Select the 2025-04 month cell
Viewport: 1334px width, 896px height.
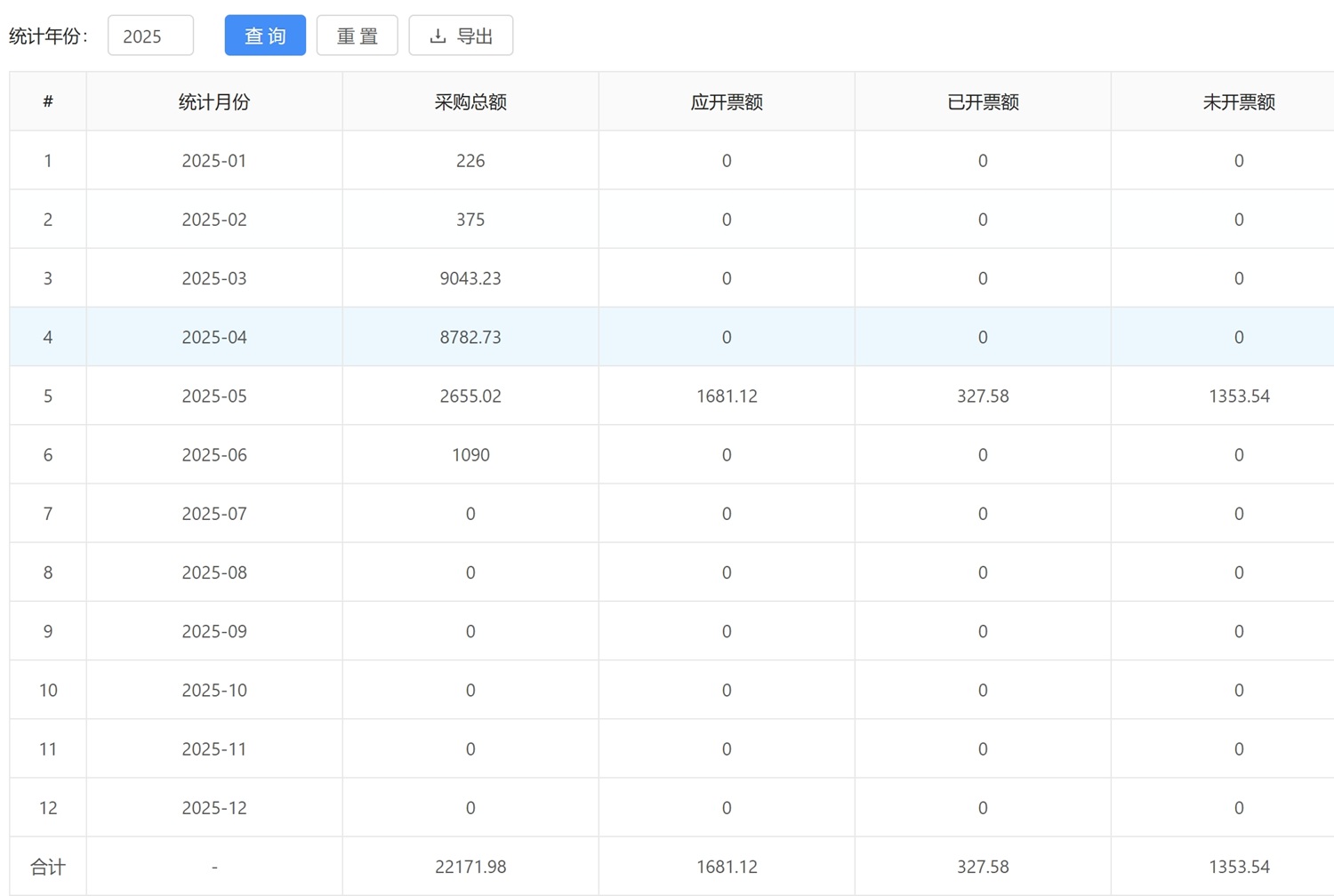click(x=214, y=337)
